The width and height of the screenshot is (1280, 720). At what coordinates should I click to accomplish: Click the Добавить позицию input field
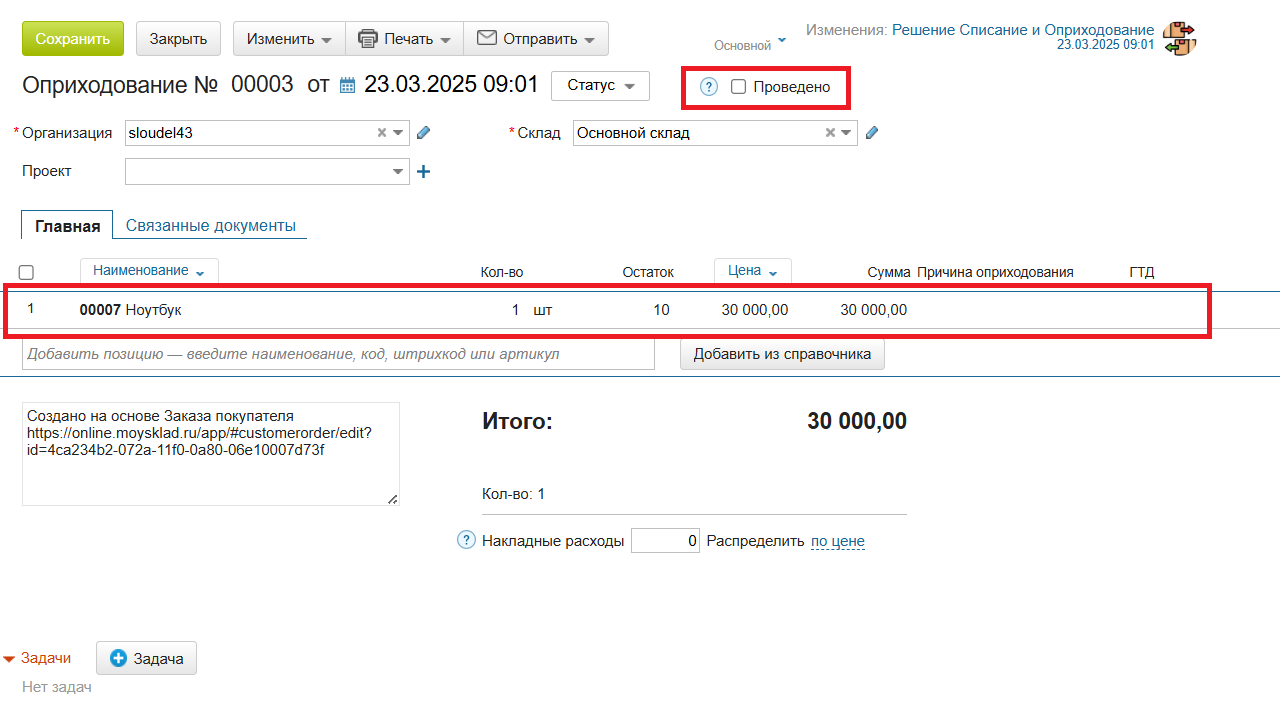(x=338, y=354)
